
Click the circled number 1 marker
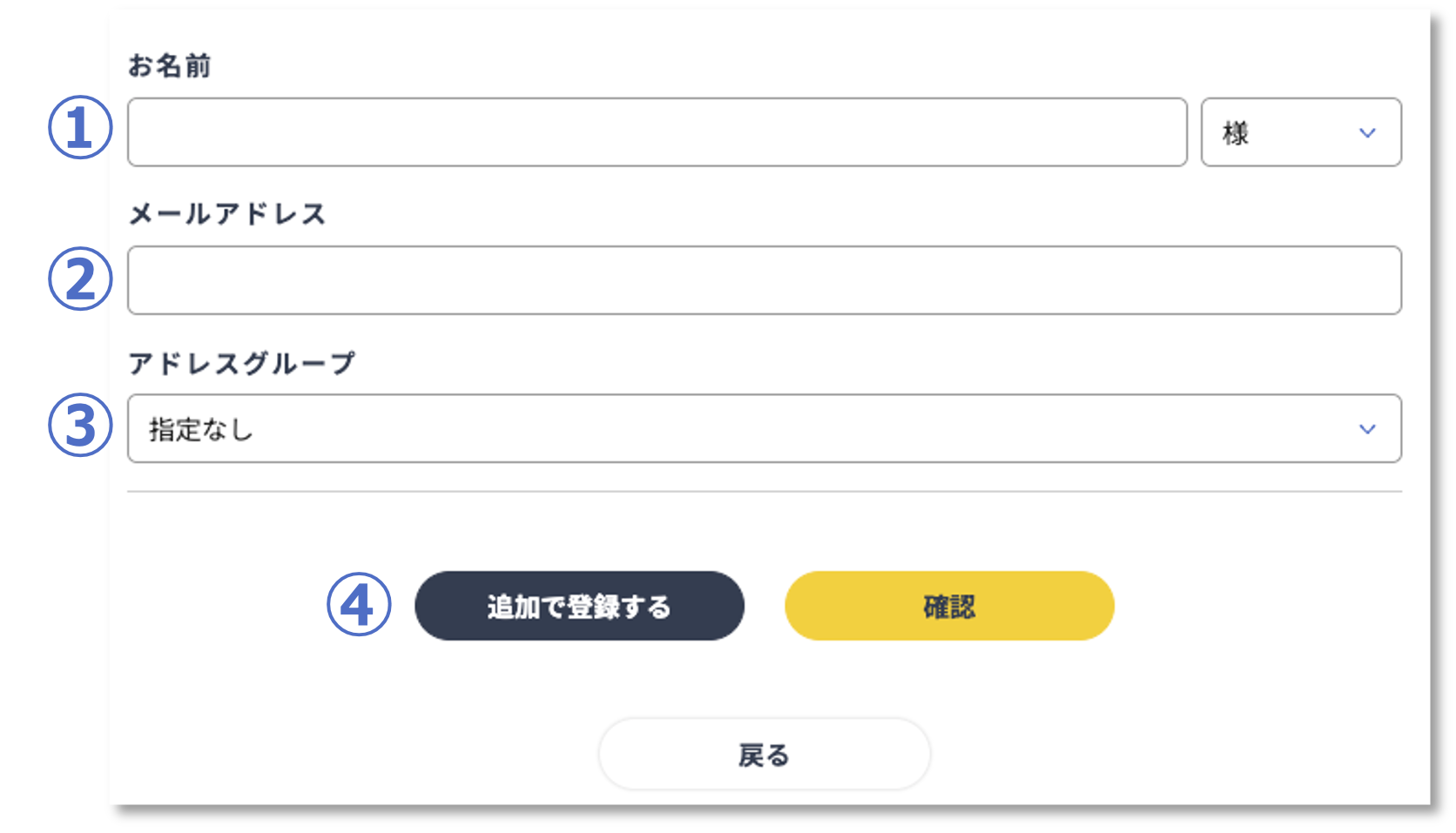pyautogui.click(x=79, y=128)
